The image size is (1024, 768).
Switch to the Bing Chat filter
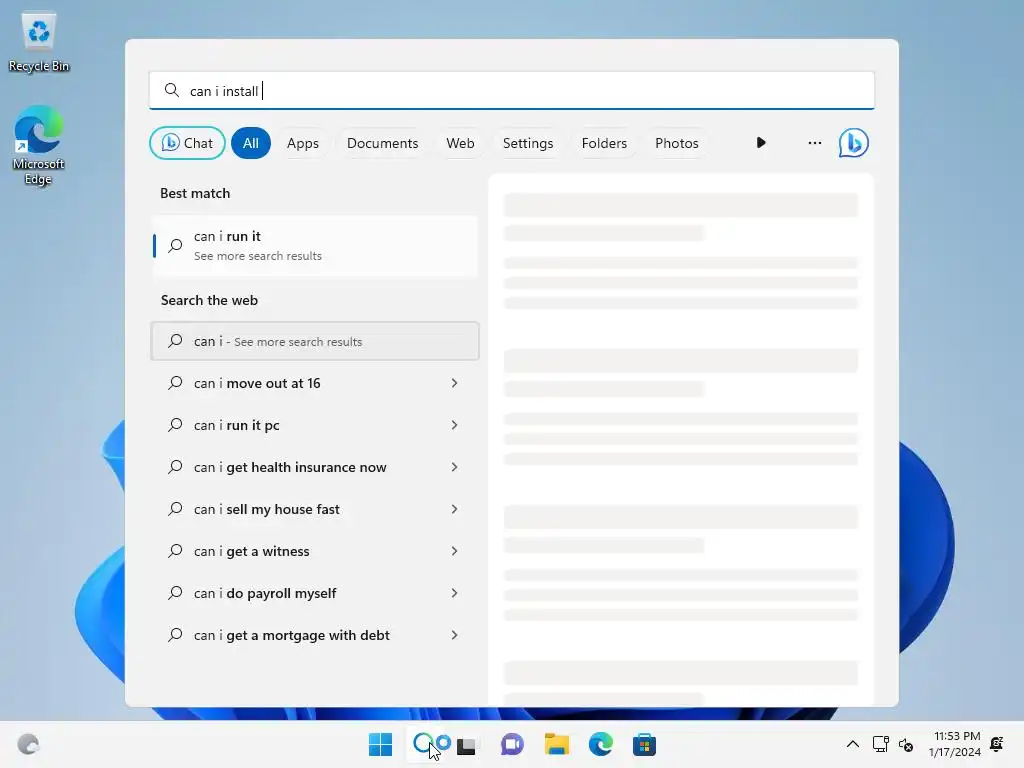187,143
